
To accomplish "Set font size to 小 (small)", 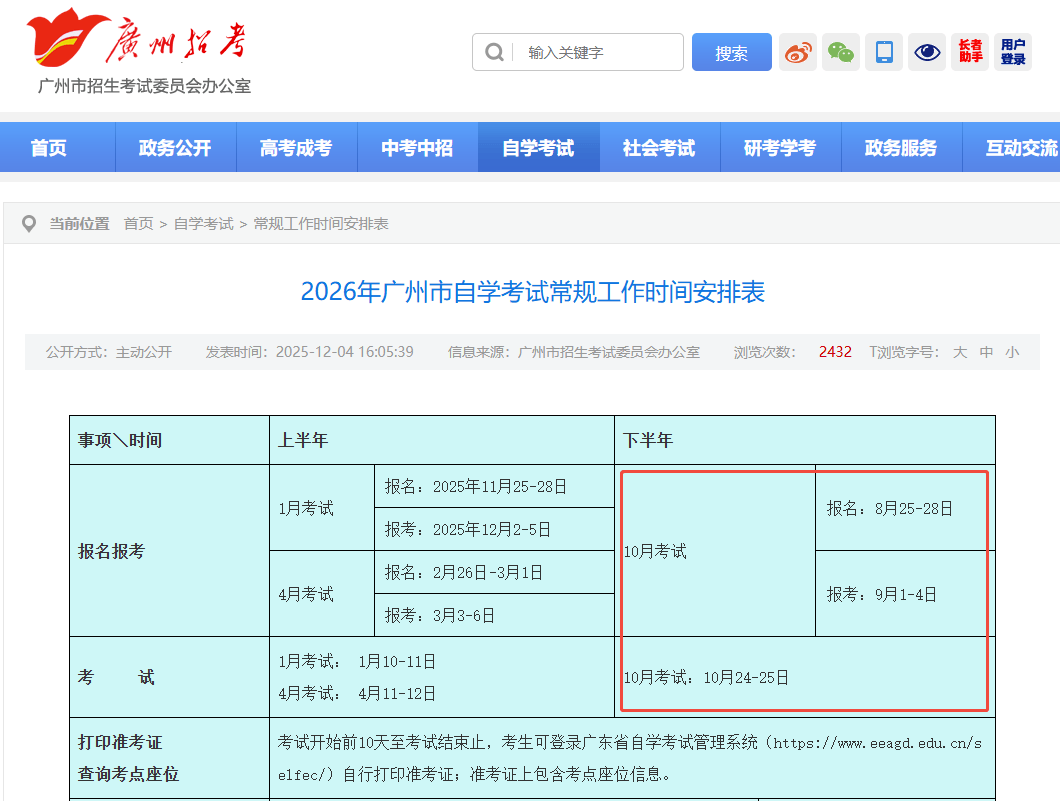I will [1012, 352].
